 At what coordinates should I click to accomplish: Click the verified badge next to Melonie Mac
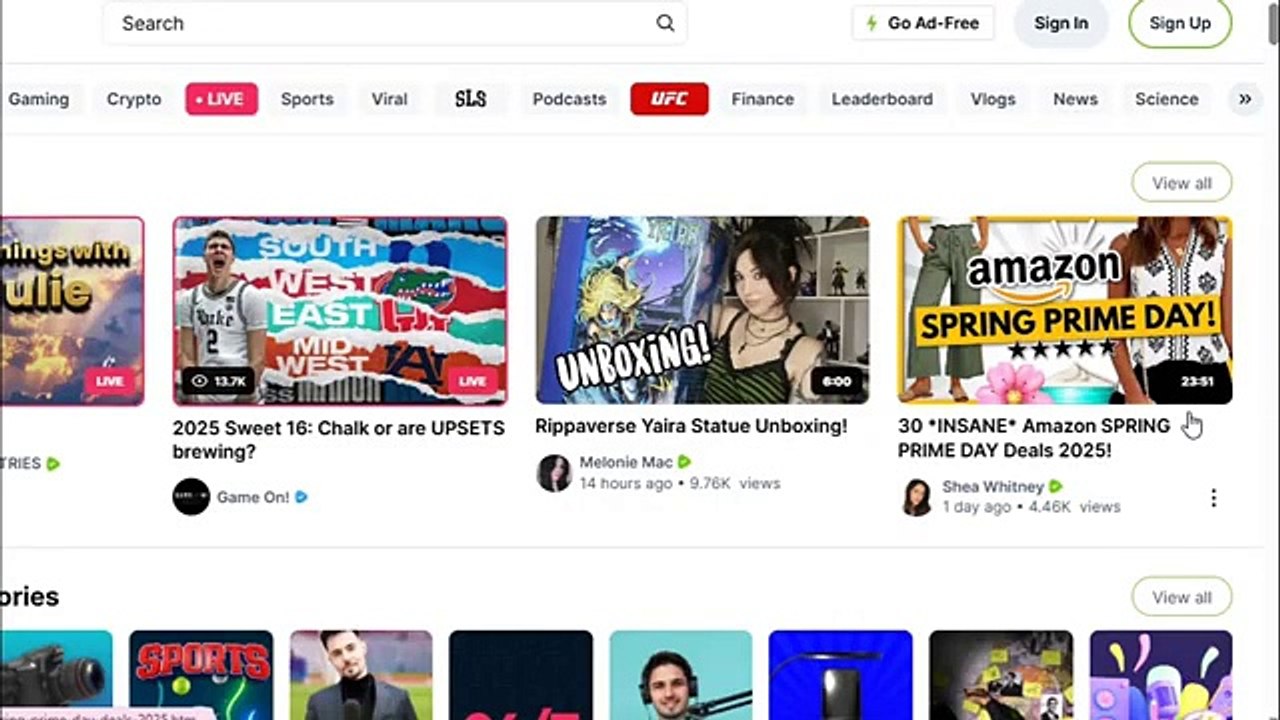click(685, 462)
